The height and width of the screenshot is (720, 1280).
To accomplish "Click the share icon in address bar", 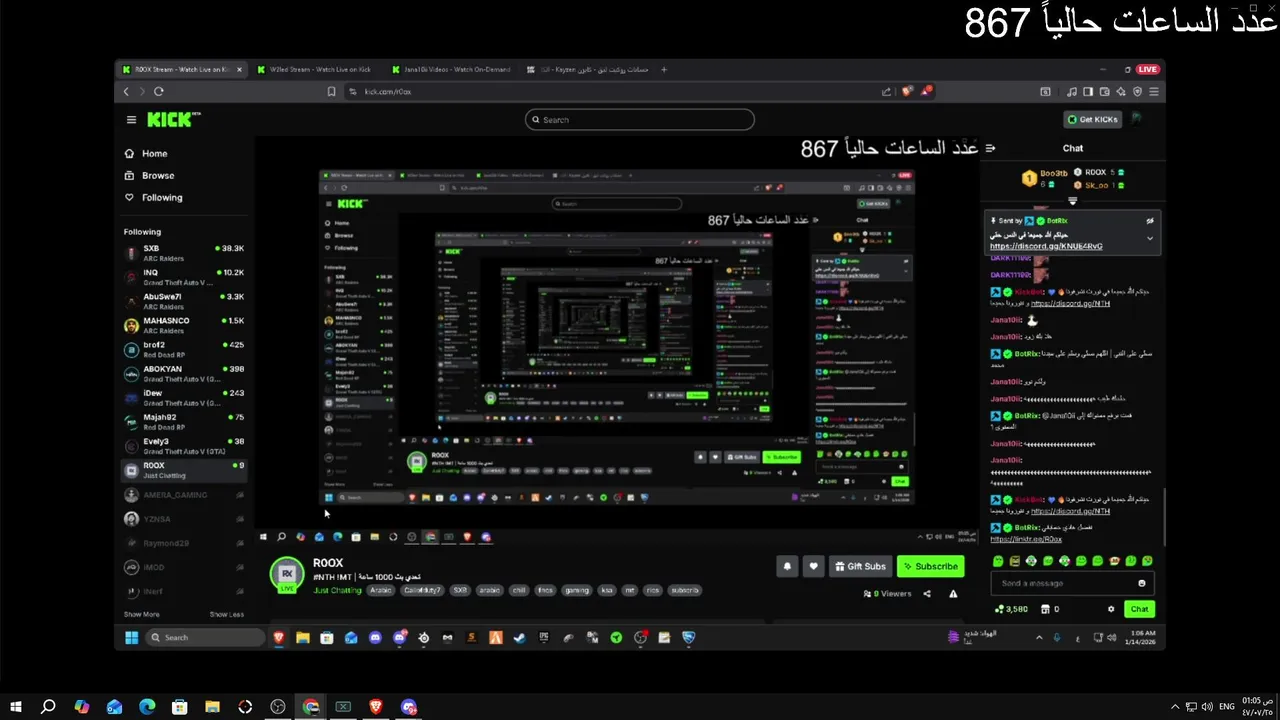I will (x=886, y=91).
